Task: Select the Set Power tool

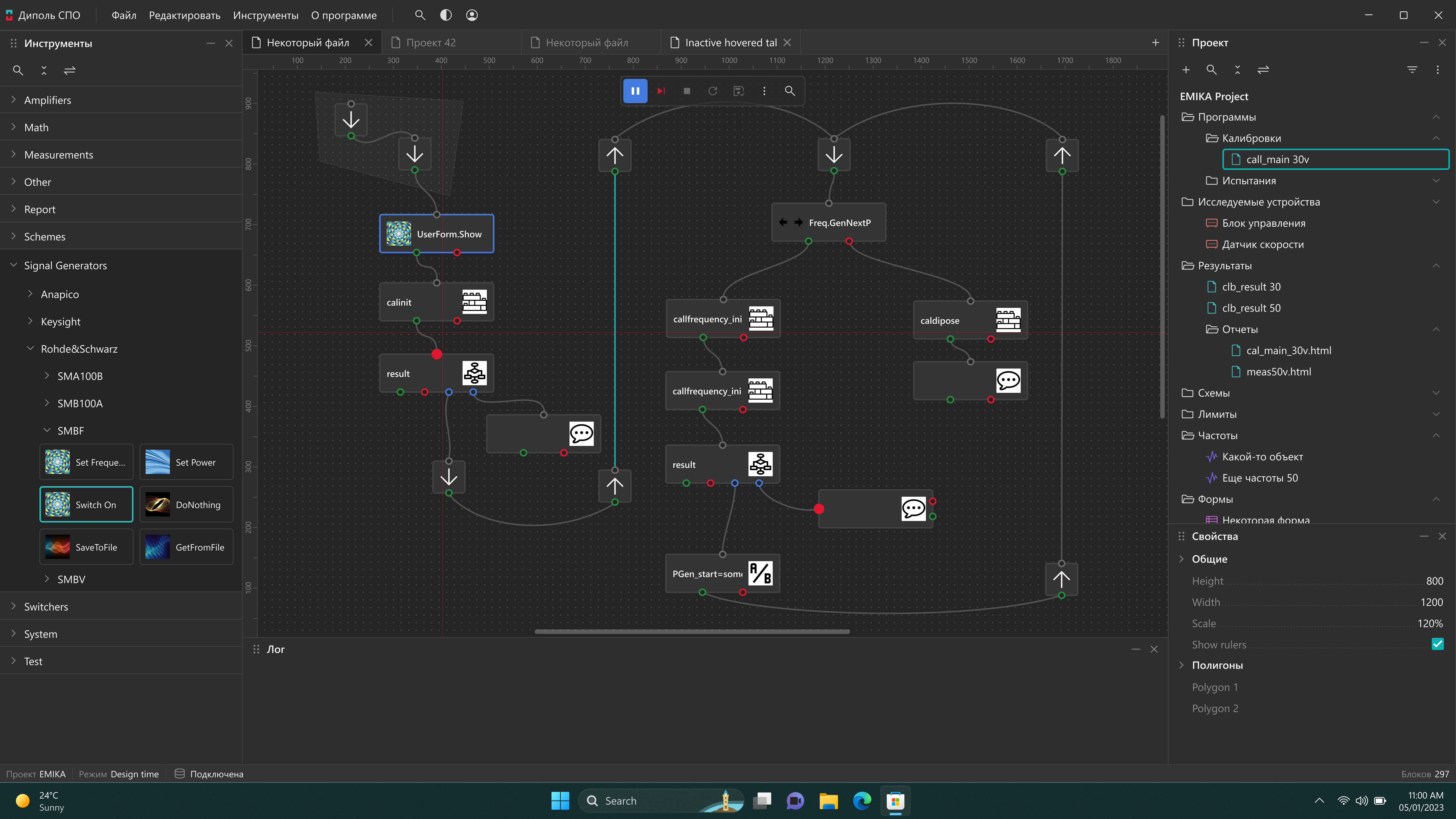Action: tap(187, 462)
